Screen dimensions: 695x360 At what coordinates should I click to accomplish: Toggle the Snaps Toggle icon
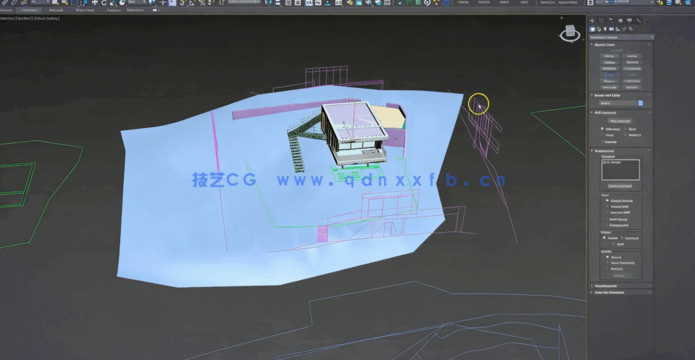click(x=182, y=3)
